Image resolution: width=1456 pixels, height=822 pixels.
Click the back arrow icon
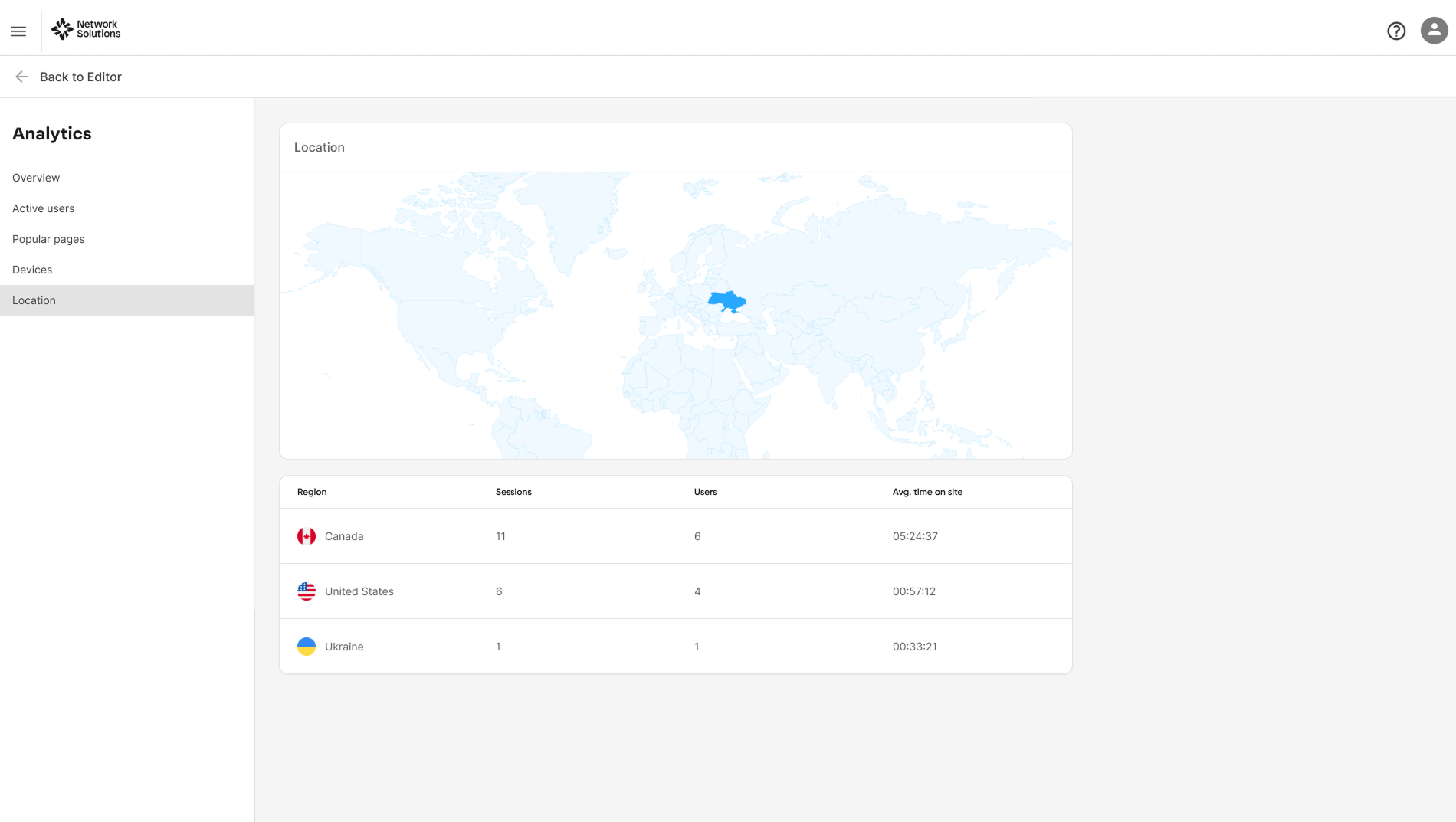[21, 77]
